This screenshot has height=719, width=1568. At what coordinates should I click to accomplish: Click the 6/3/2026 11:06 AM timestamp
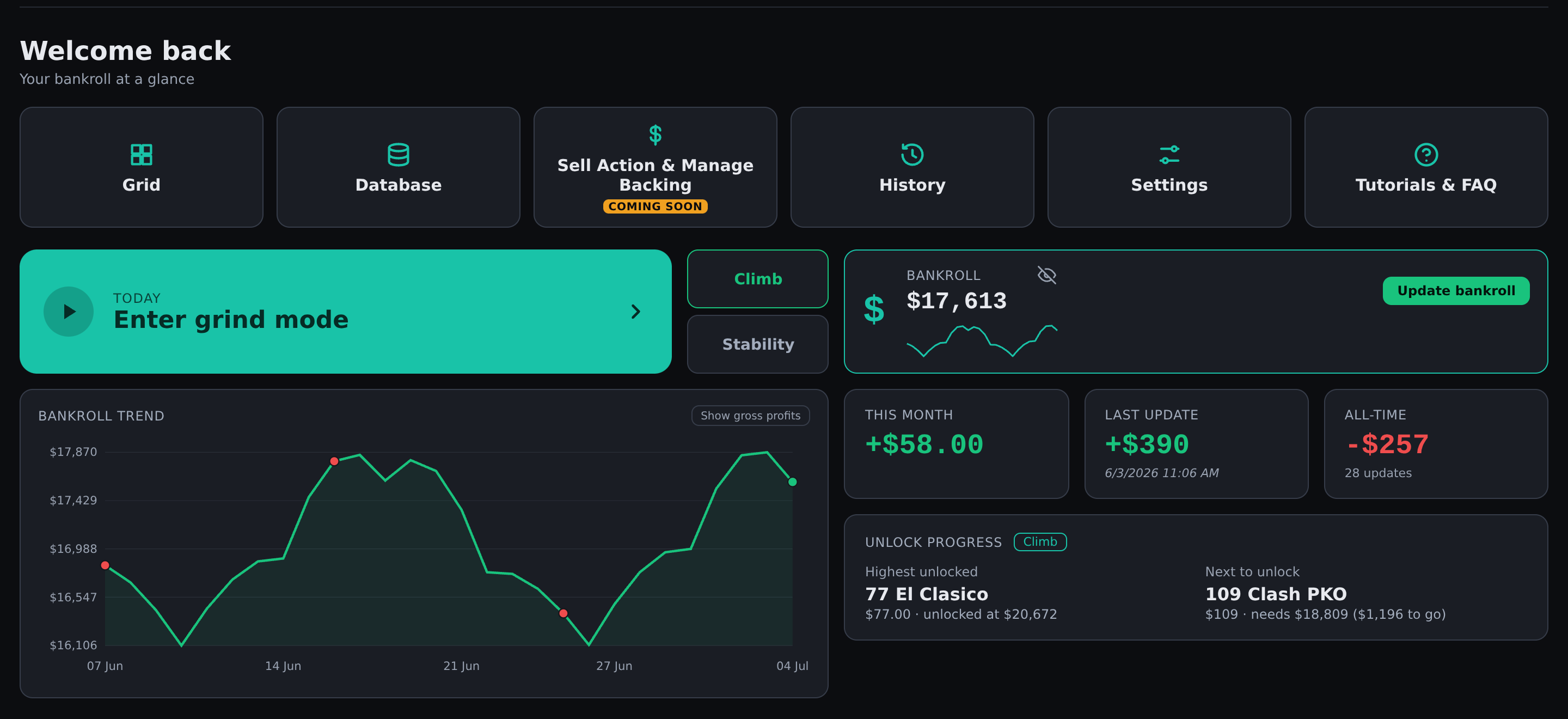pos(1161,473)
